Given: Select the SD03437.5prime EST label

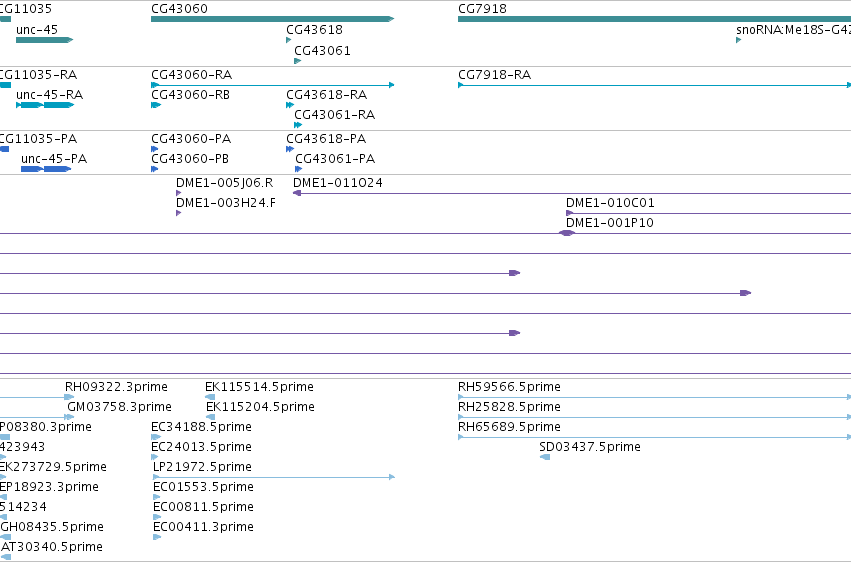Looking at the screenshot, I should [590, 447].
